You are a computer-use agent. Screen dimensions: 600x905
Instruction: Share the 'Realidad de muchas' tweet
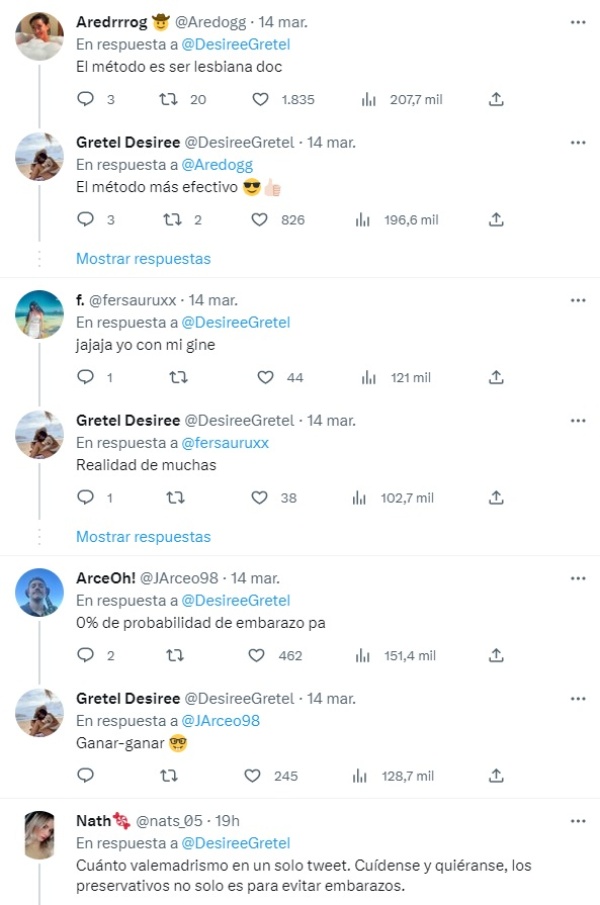[496, 497]
